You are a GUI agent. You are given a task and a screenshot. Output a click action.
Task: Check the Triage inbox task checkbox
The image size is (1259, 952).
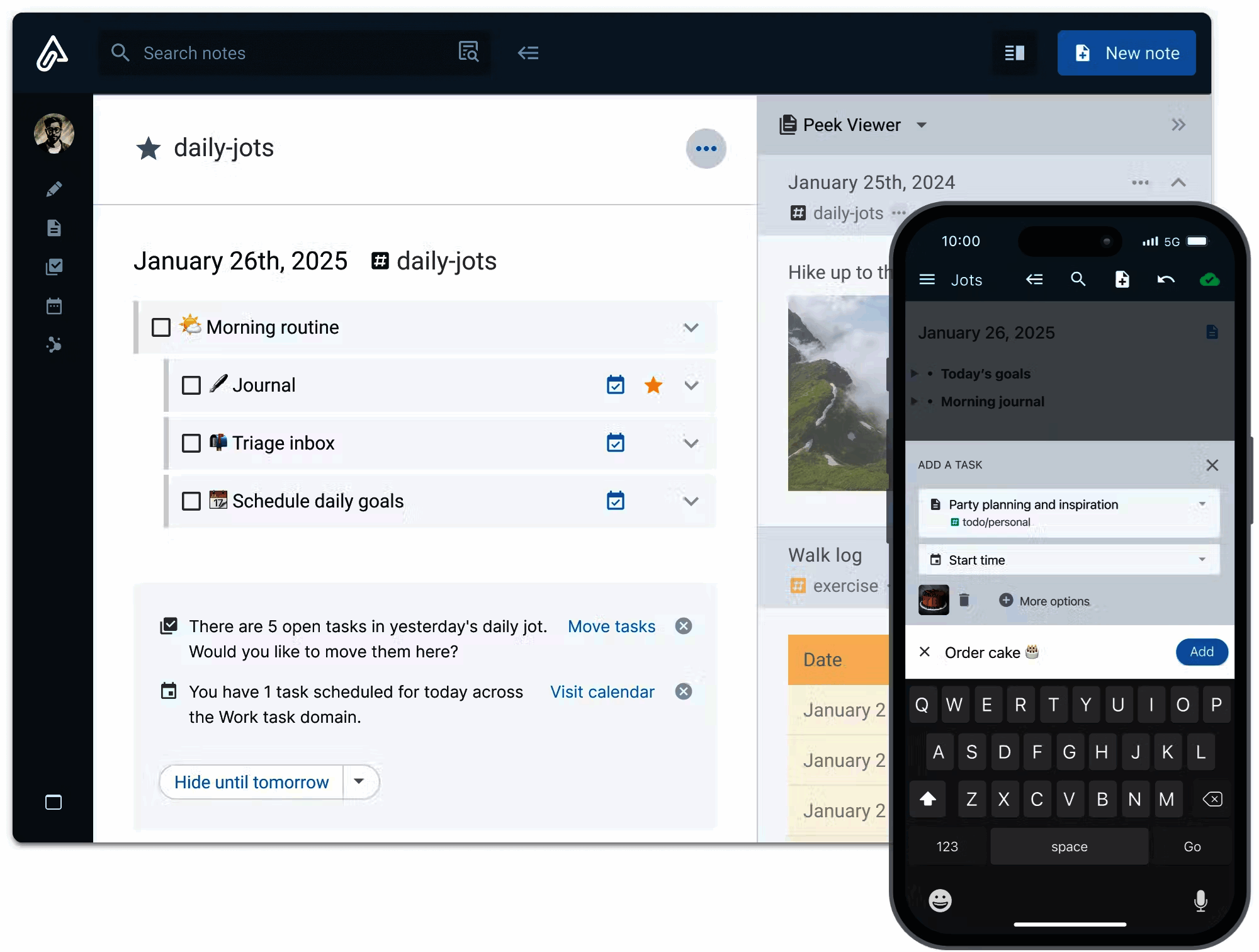pyautogui.click(x=191, y=443)
